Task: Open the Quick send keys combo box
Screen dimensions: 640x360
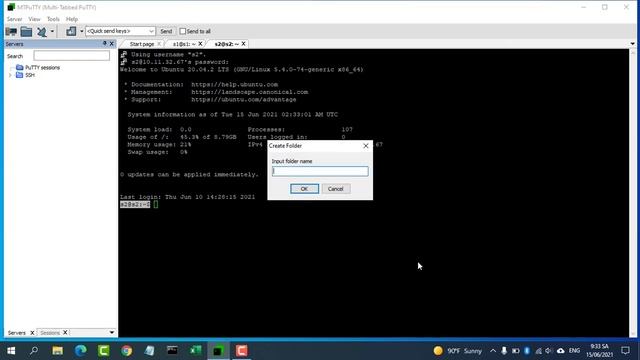Action: (120, 31)
